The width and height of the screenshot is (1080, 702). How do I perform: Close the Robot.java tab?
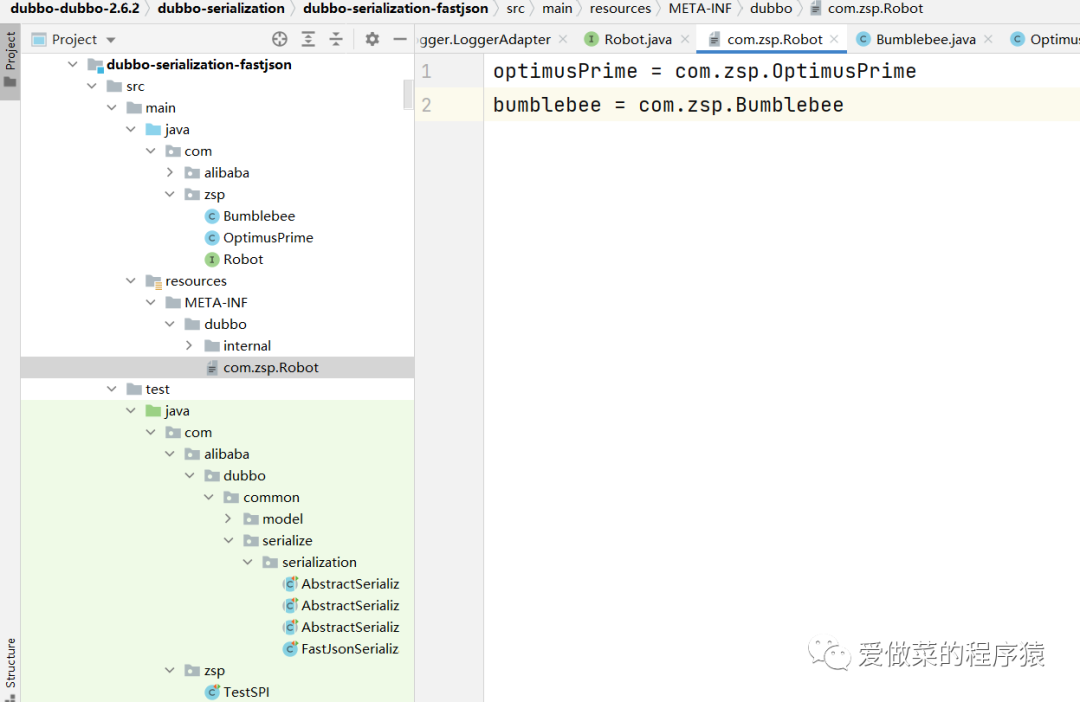685,39
